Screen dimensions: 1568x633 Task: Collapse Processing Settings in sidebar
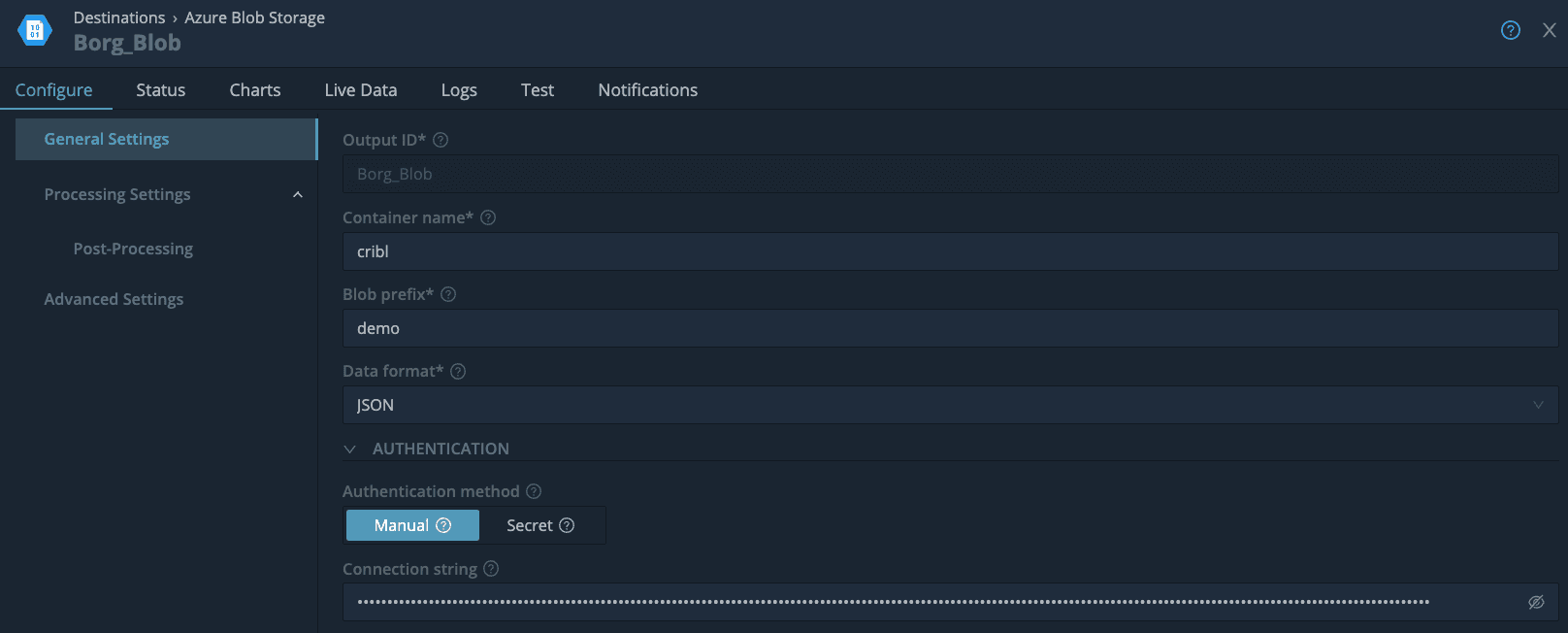tap(298, 195)
